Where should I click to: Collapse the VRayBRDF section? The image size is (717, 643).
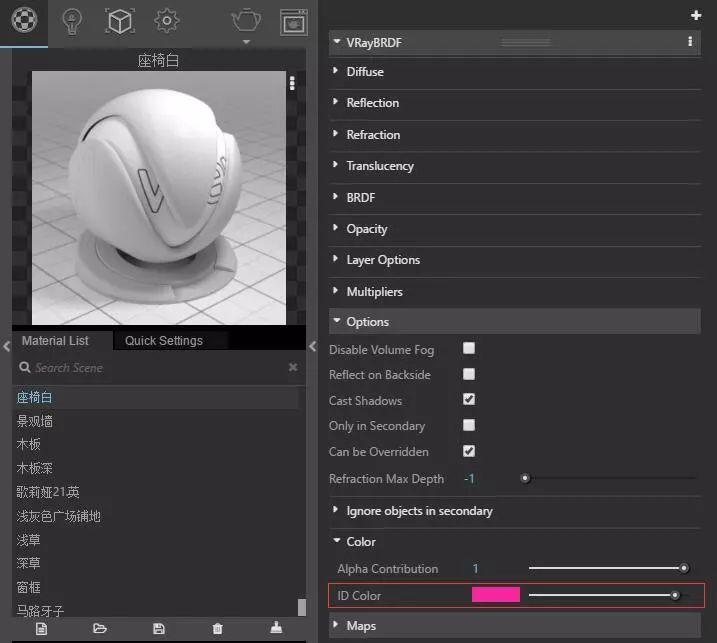(337, 42)
